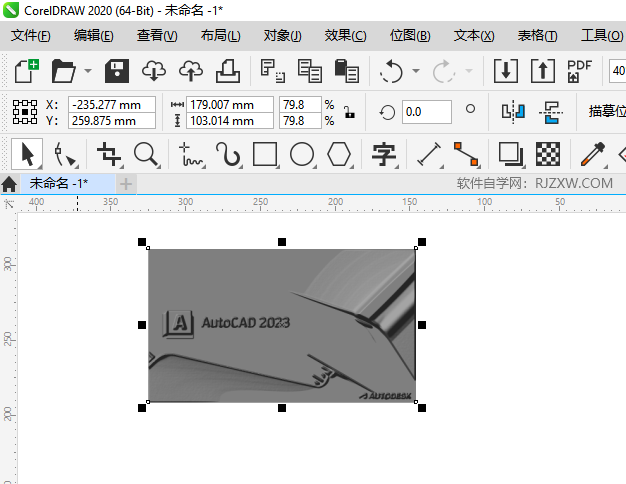
Task: Click the plus new tab button
Action: [x=126, y=184]
